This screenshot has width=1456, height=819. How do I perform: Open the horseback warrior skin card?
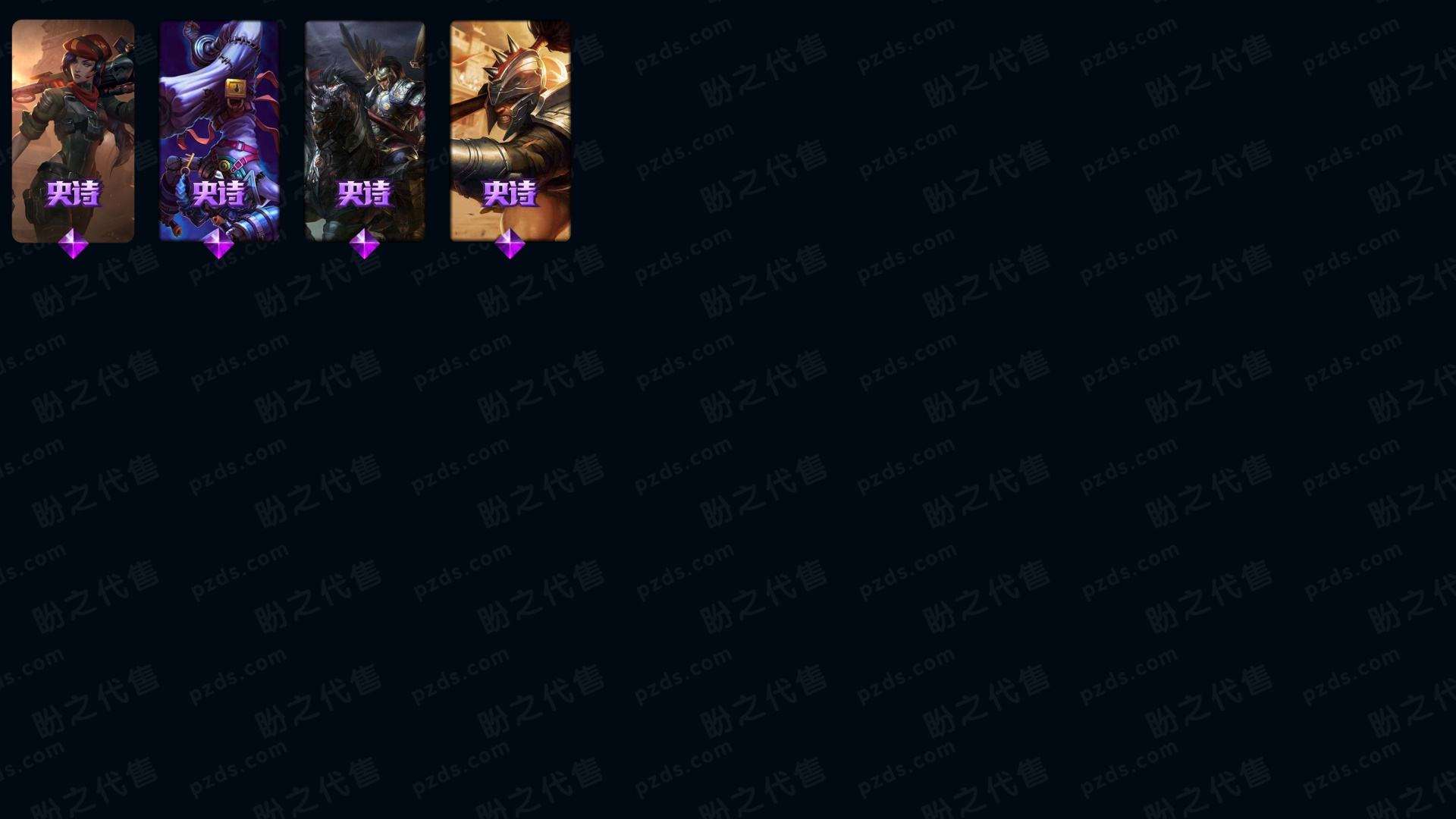(x=365, y=130)
